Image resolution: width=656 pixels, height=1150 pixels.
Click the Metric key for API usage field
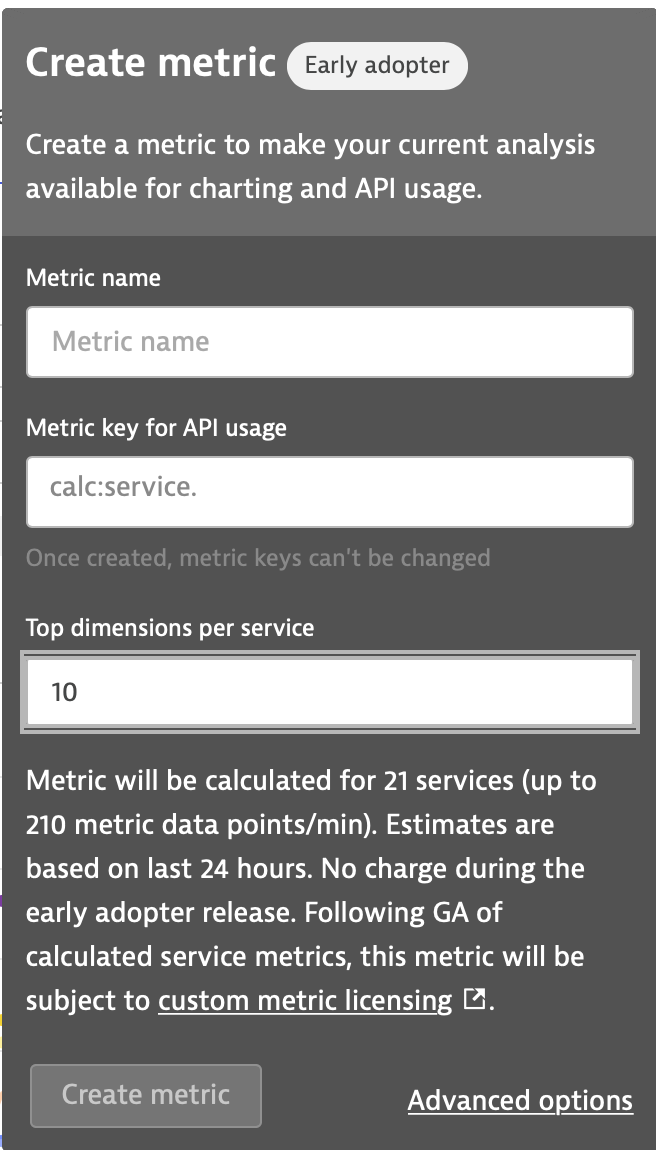click(x=329, y=492)
